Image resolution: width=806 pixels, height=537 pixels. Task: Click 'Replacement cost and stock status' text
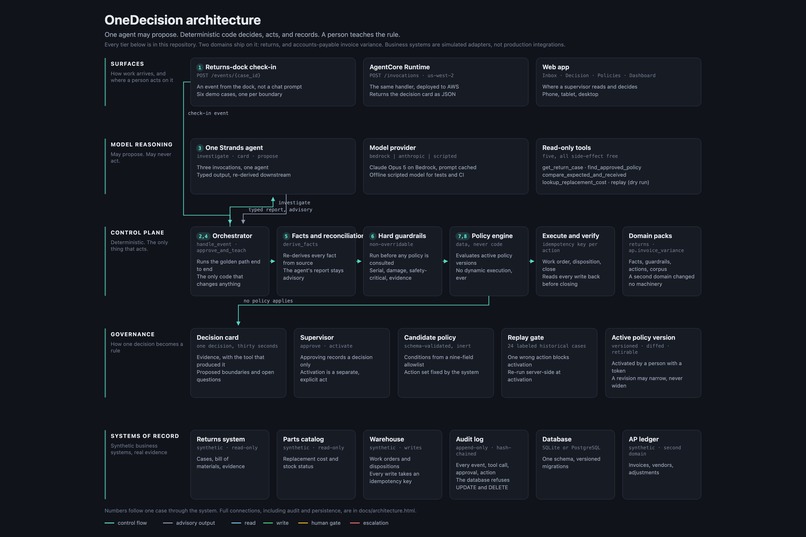[x=310, y=462]
